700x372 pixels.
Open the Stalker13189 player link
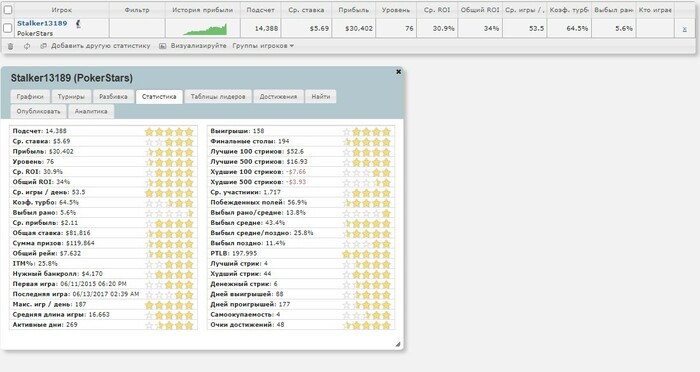coord(42,23)
